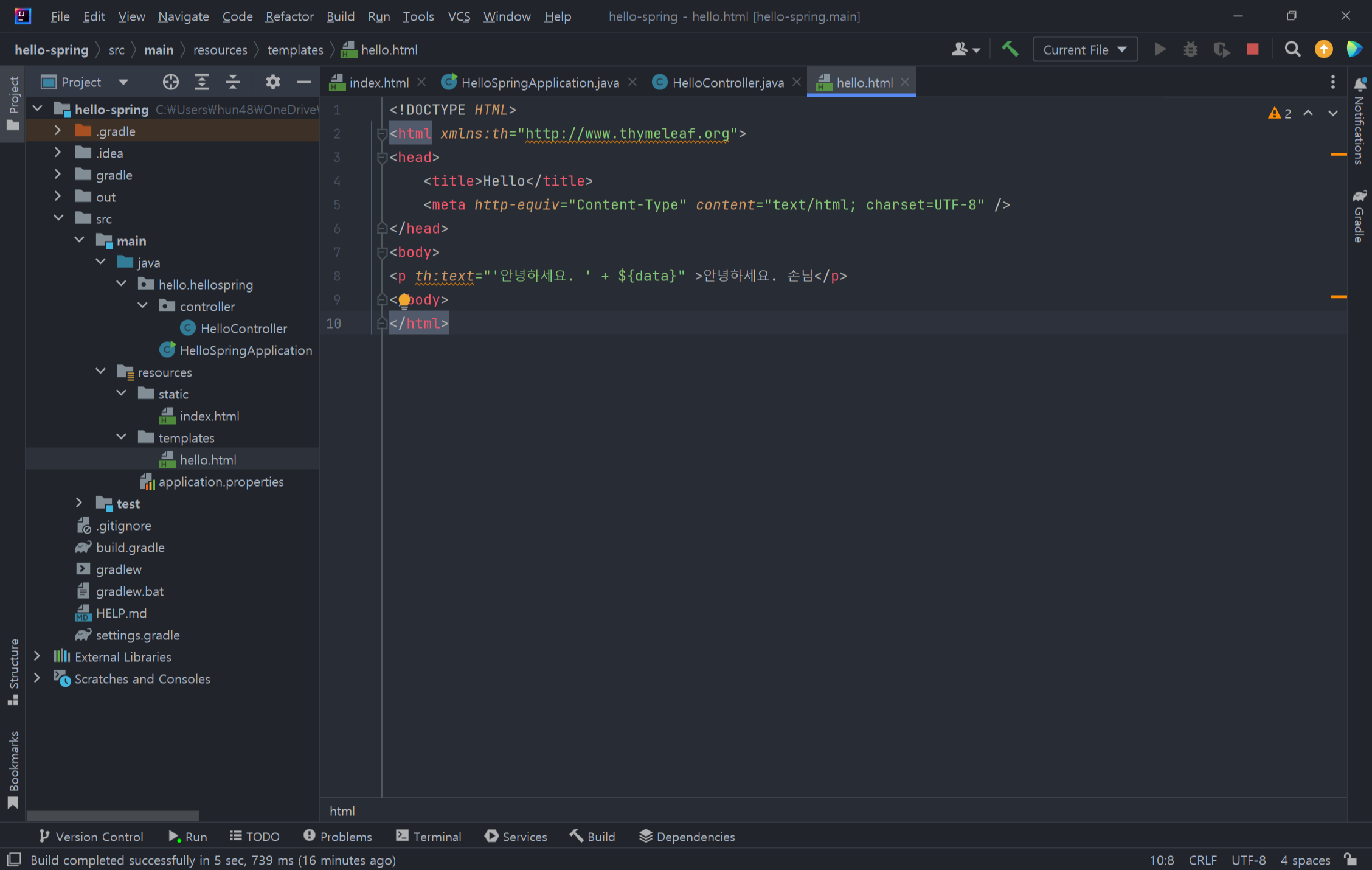Toggle the Structure tool window stripe button
This screenshot has width=1372, height=870.
pos(13,672)
